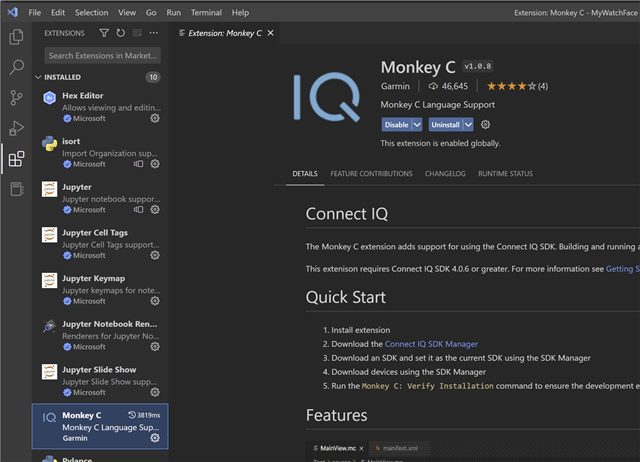The image size is (640, 462).
Task: Select Jupyter Slide Show extension
Action: coord(100,381)
